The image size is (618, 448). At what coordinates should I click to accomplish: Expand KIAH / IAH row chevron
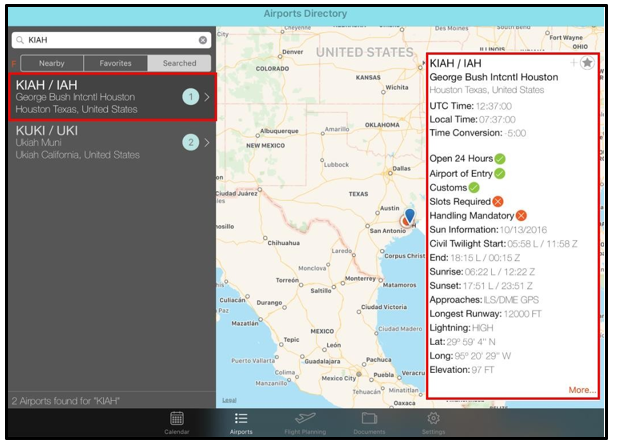click(x=207, y=97)
